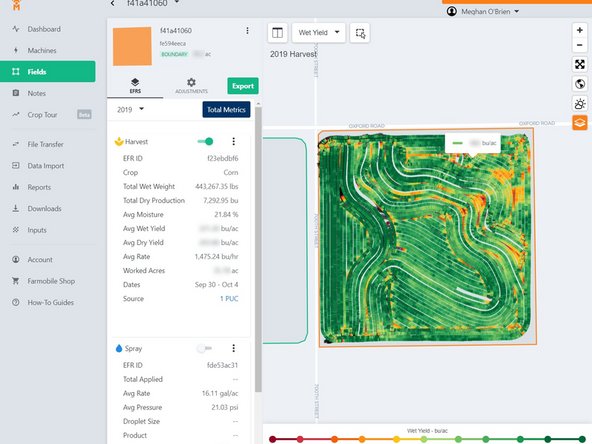The height and width of the screenshot is (444, 592).
Task: Open Harvest card options menu
Action: pyautogui.click(x=234, y=142)
